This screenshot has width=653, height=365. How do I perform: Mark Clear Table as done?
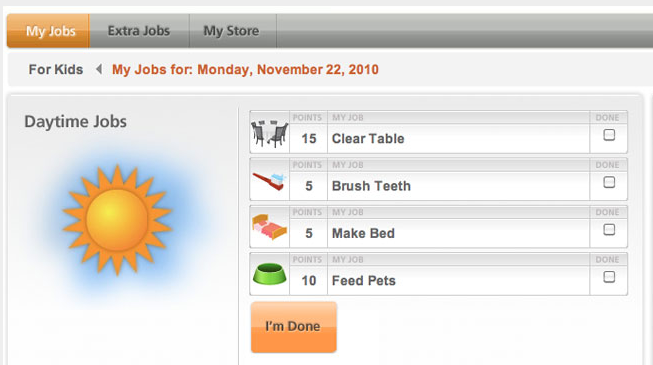pos(609,135)
